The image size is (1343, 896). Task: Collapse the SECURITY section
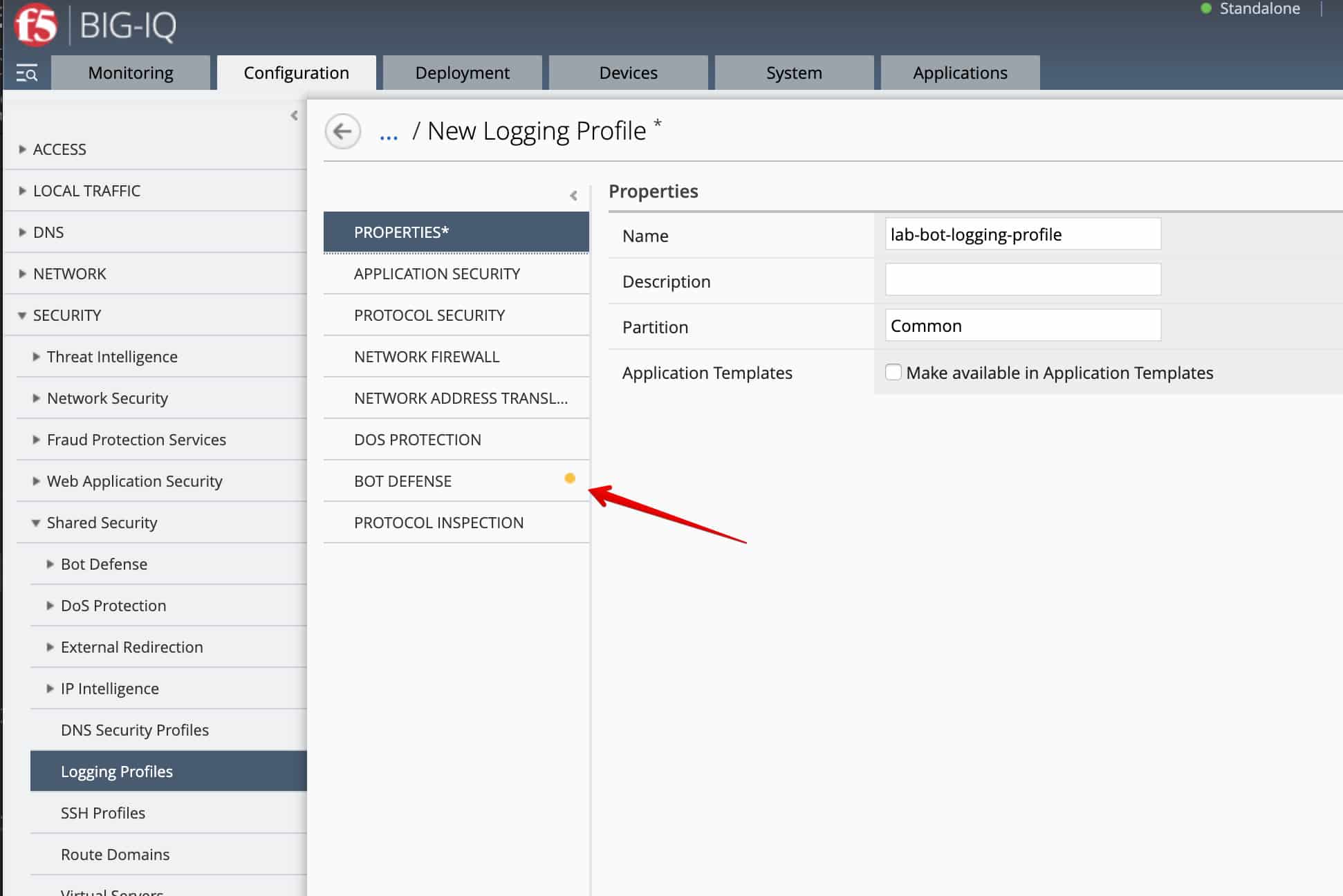click(23, 315)
